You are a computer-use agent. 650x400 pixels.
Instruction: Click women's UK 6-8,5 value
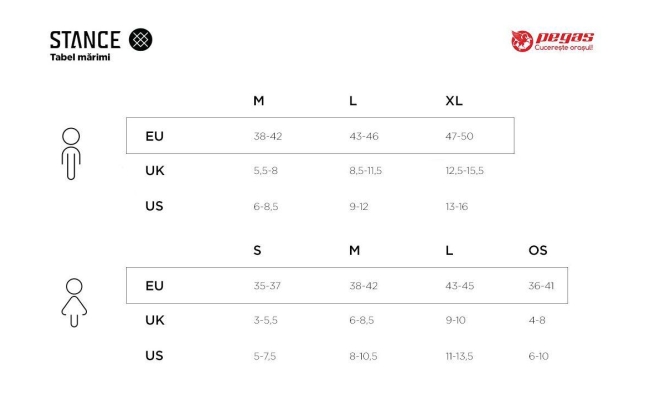[x=361, y=320]
